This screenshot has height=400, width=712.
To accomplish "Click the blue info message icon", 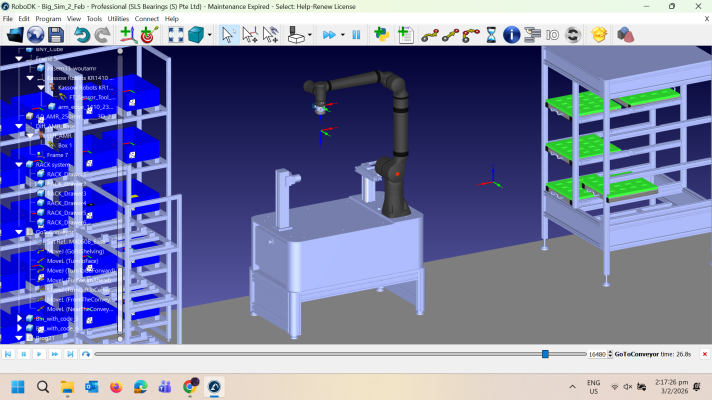I will coord(511,35).
